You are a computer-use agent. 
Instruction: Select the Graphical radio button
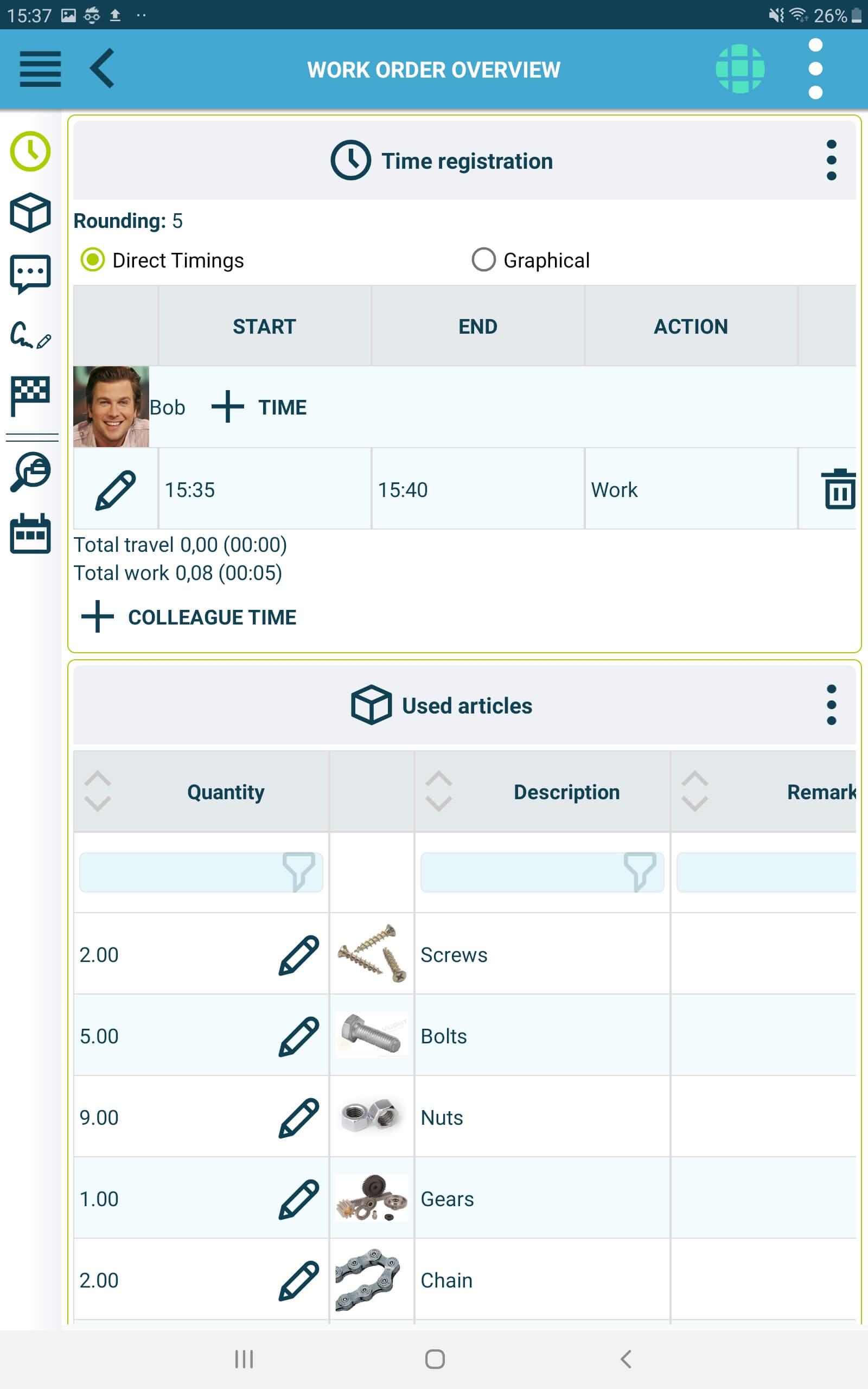[483, 259]
